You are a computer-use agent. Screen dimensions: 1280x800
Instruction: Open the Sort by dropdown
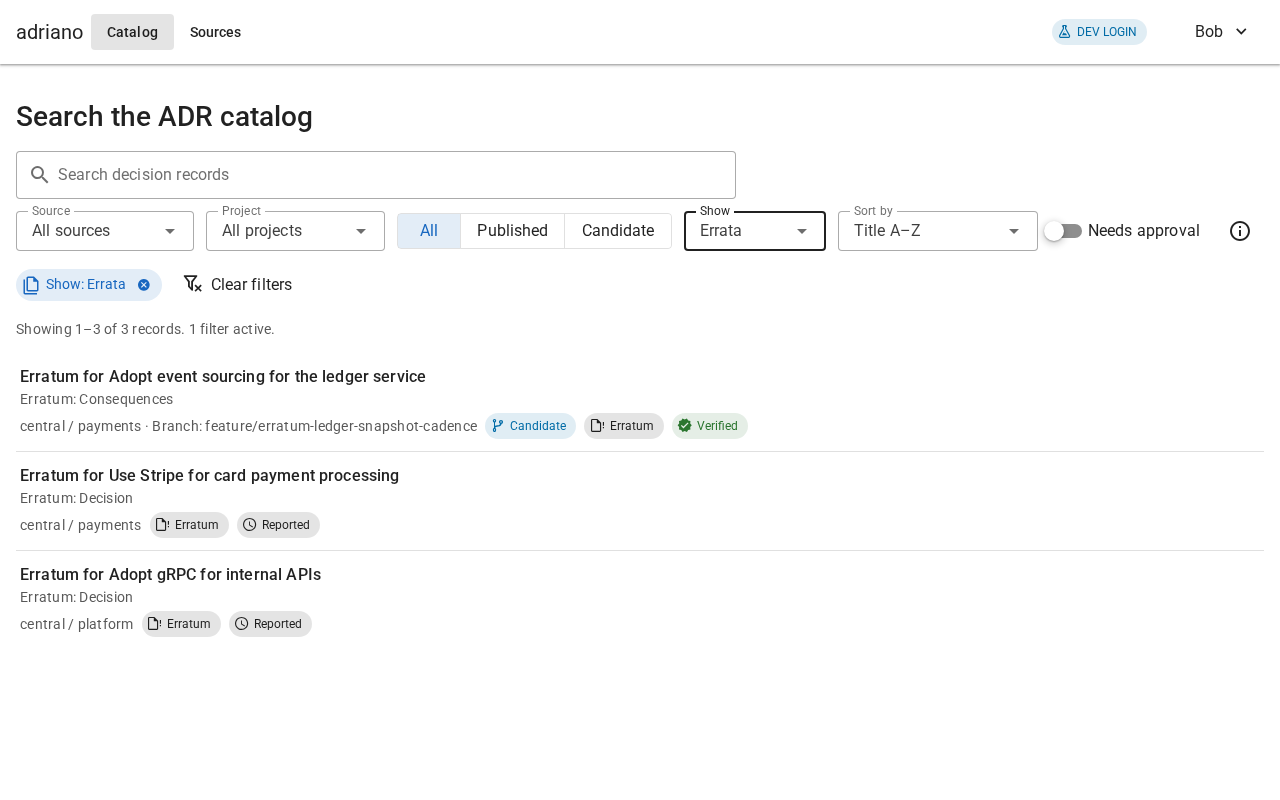click(938, 231)
